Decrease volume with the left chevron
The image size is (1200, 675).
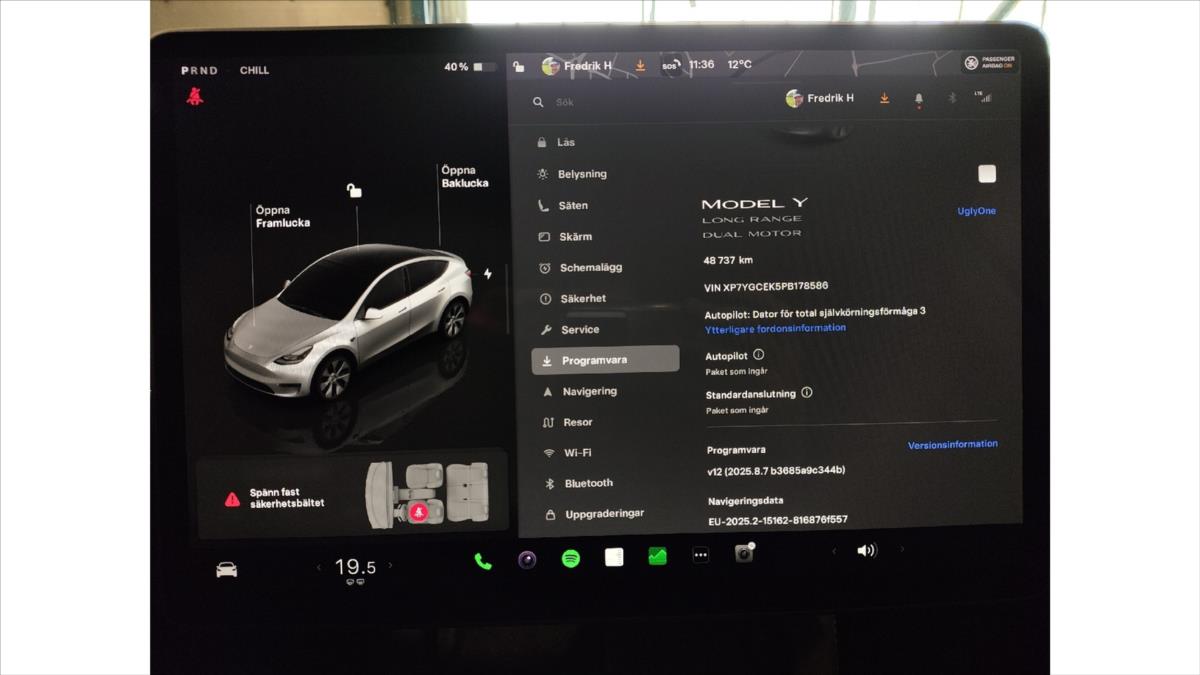(x=834, y=551)
